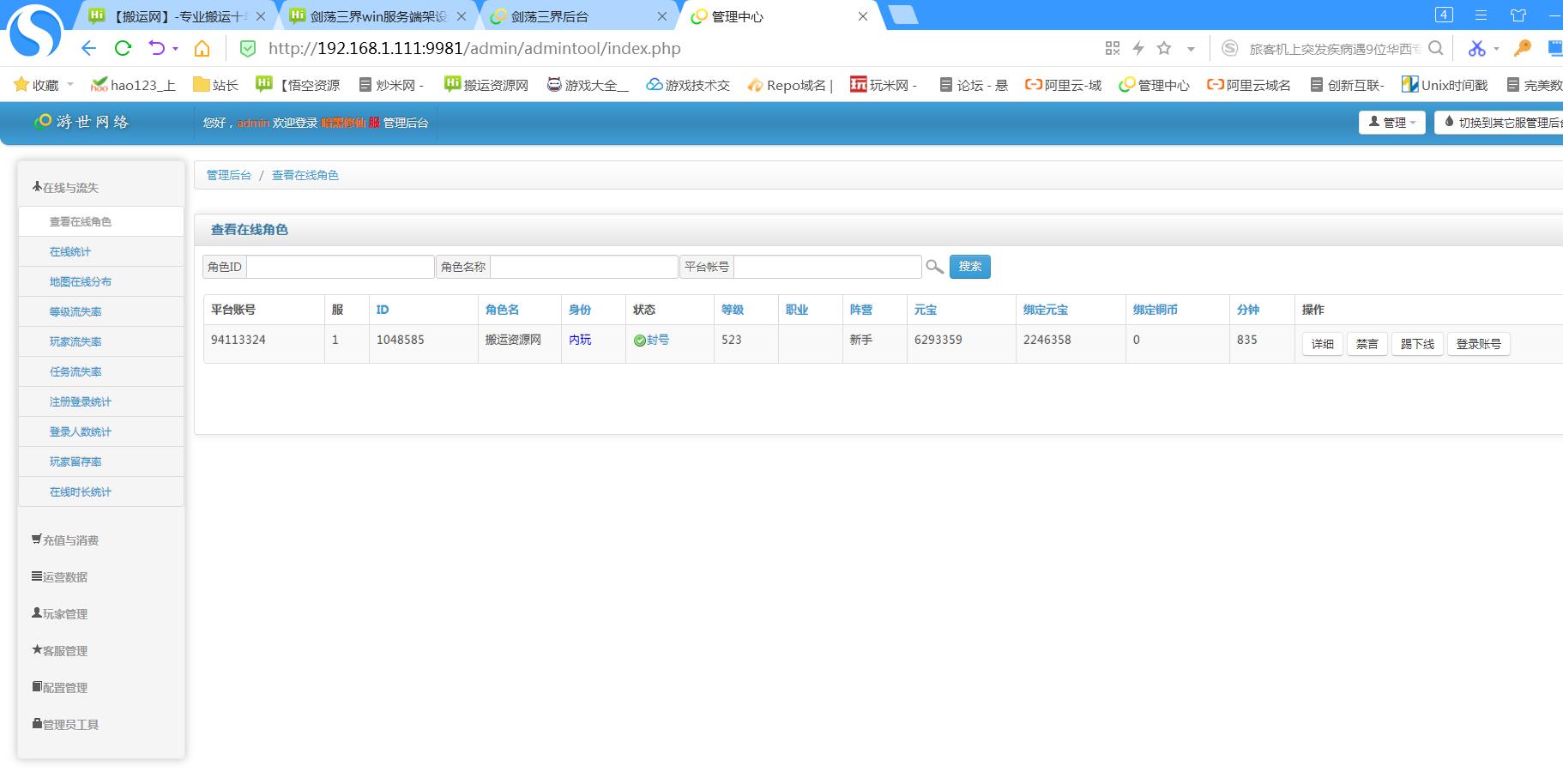1563x784 pixels.
Task: Open the 管理 user dropdown
Action: 1391,123
